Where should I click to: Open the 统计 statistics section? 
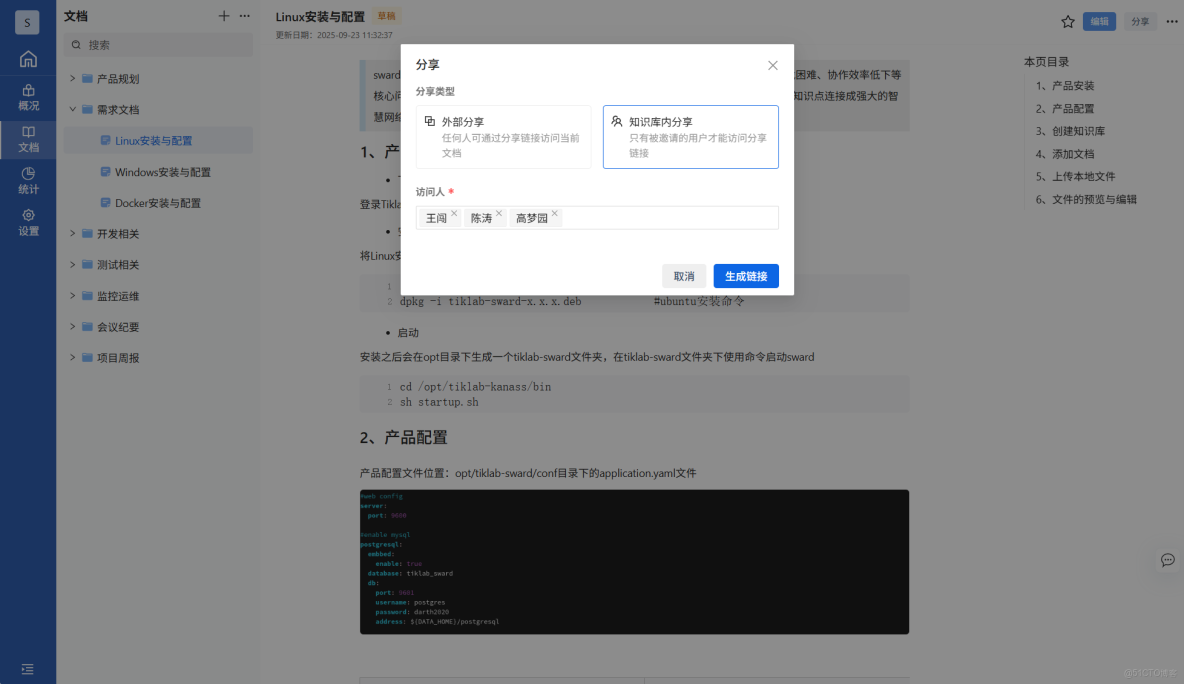click(x=27, y=183)
